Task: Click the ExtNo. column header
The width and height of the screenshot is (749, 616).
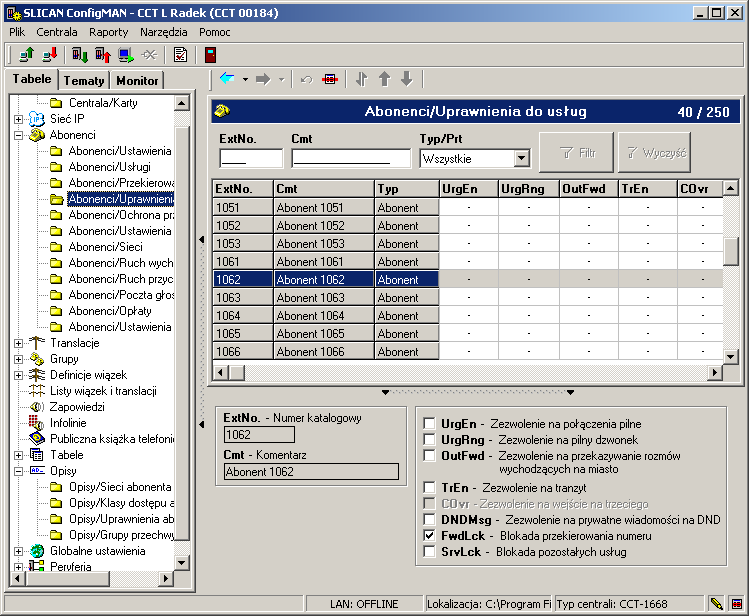Action: click(x=243, y=189)
